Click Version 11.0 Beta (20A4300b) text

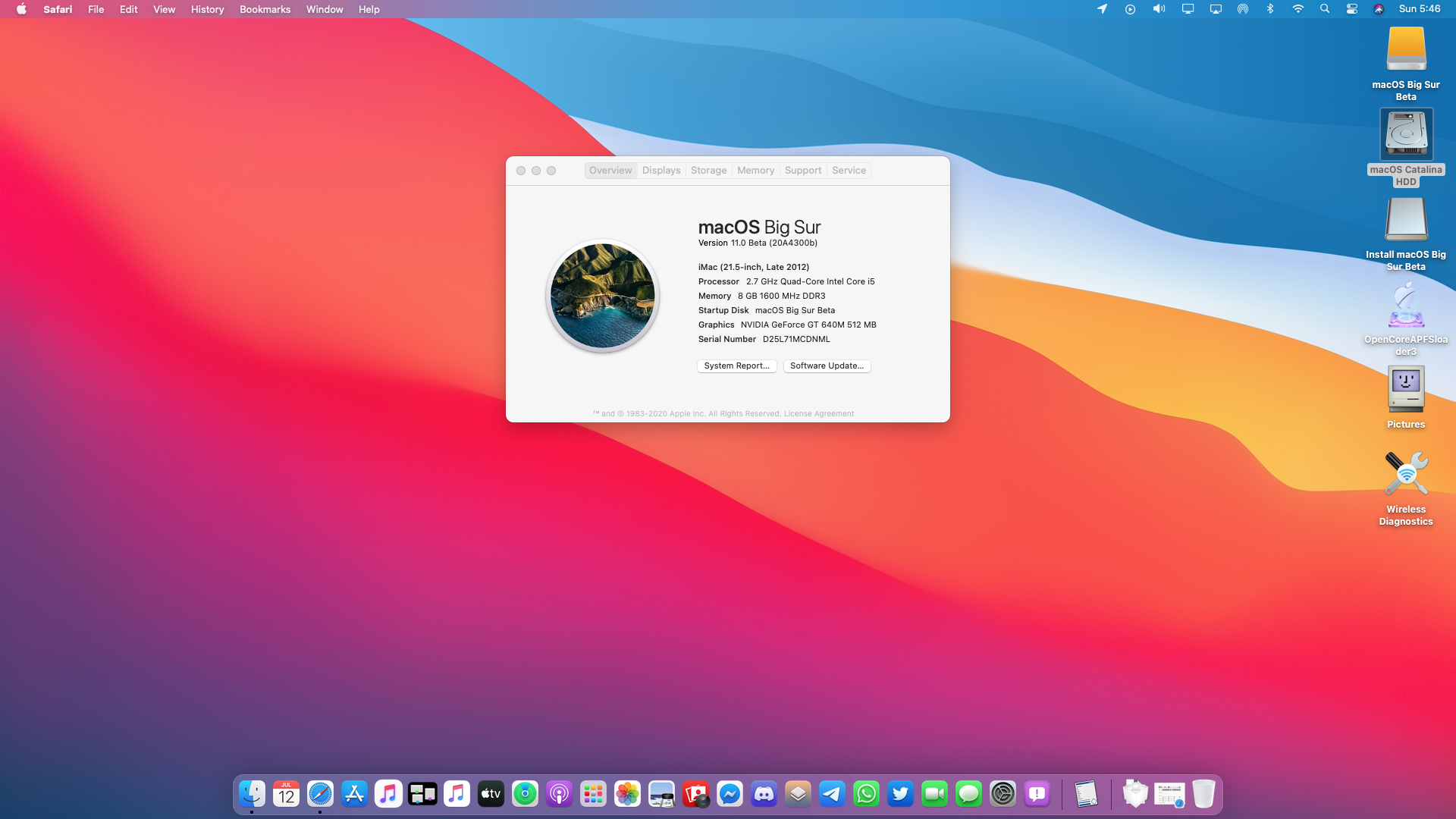click(758, 243)
